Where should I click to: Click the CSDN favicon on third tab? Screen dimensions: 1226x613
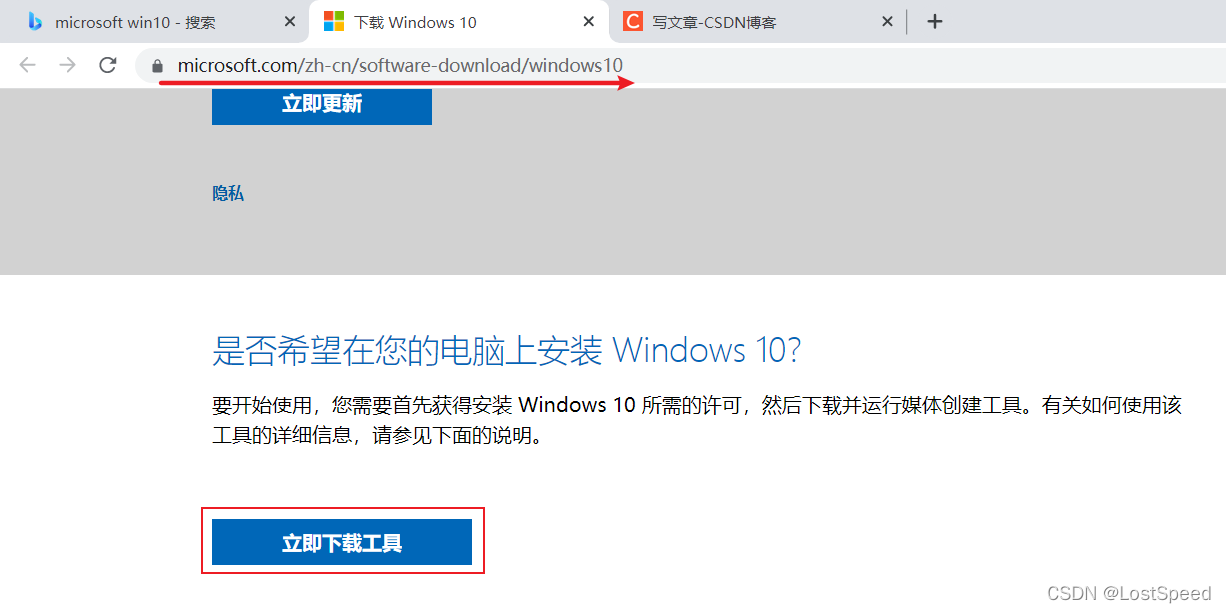coord(632,21)
